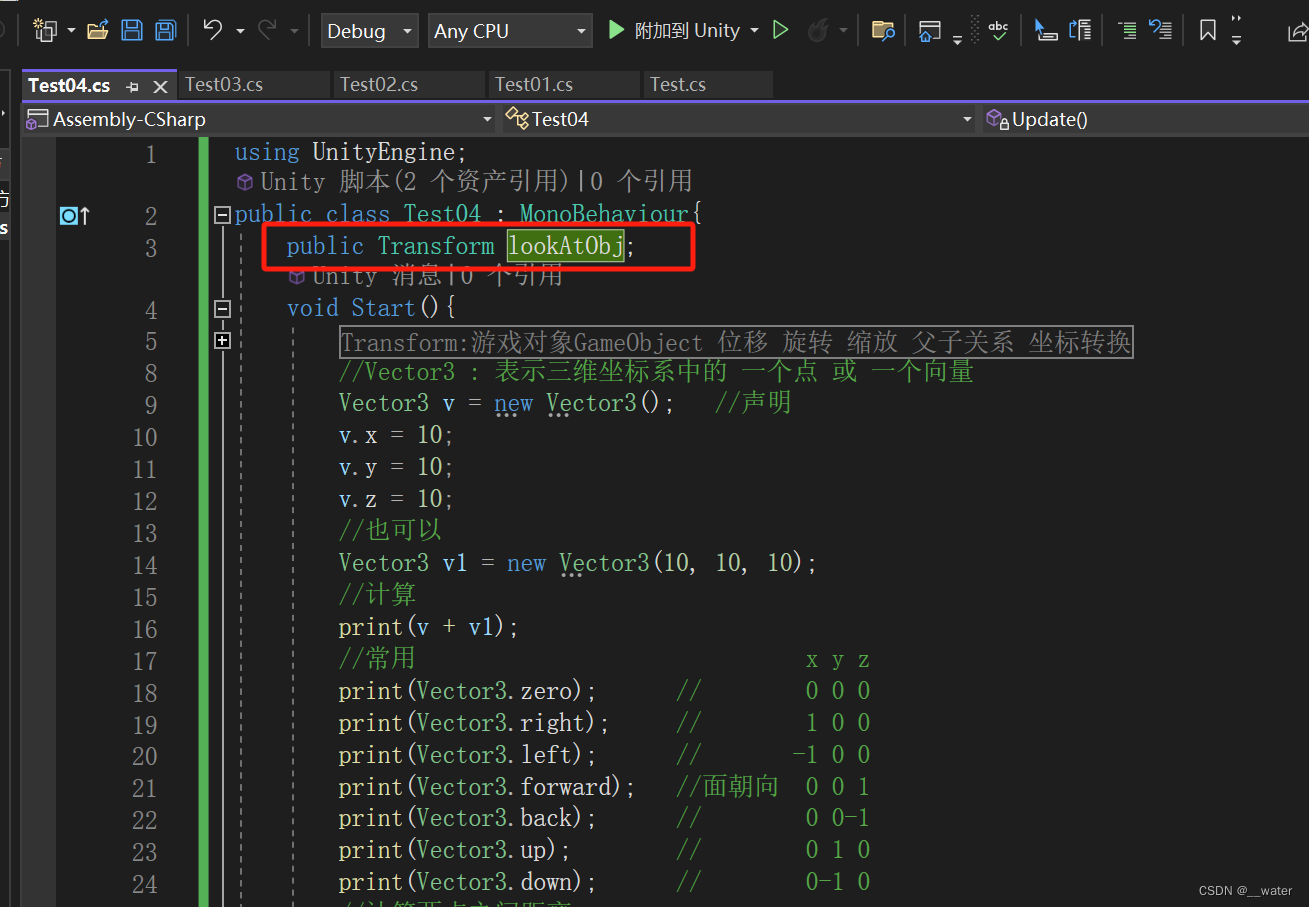Undo the last edit

tap(212, 31)
